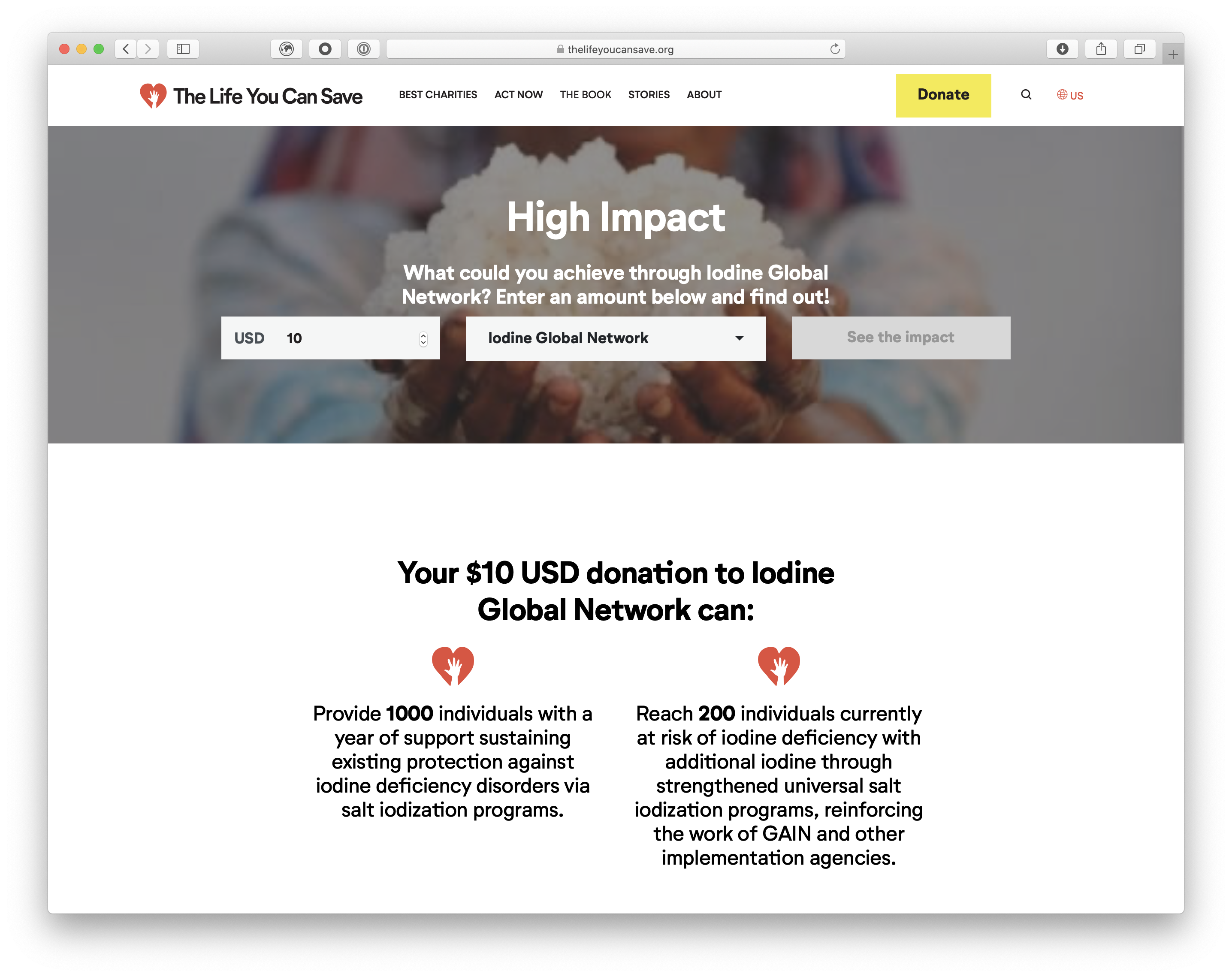Click the 1Password extension icon
This screenshot has width=1232, height=977.
point(363,49)
